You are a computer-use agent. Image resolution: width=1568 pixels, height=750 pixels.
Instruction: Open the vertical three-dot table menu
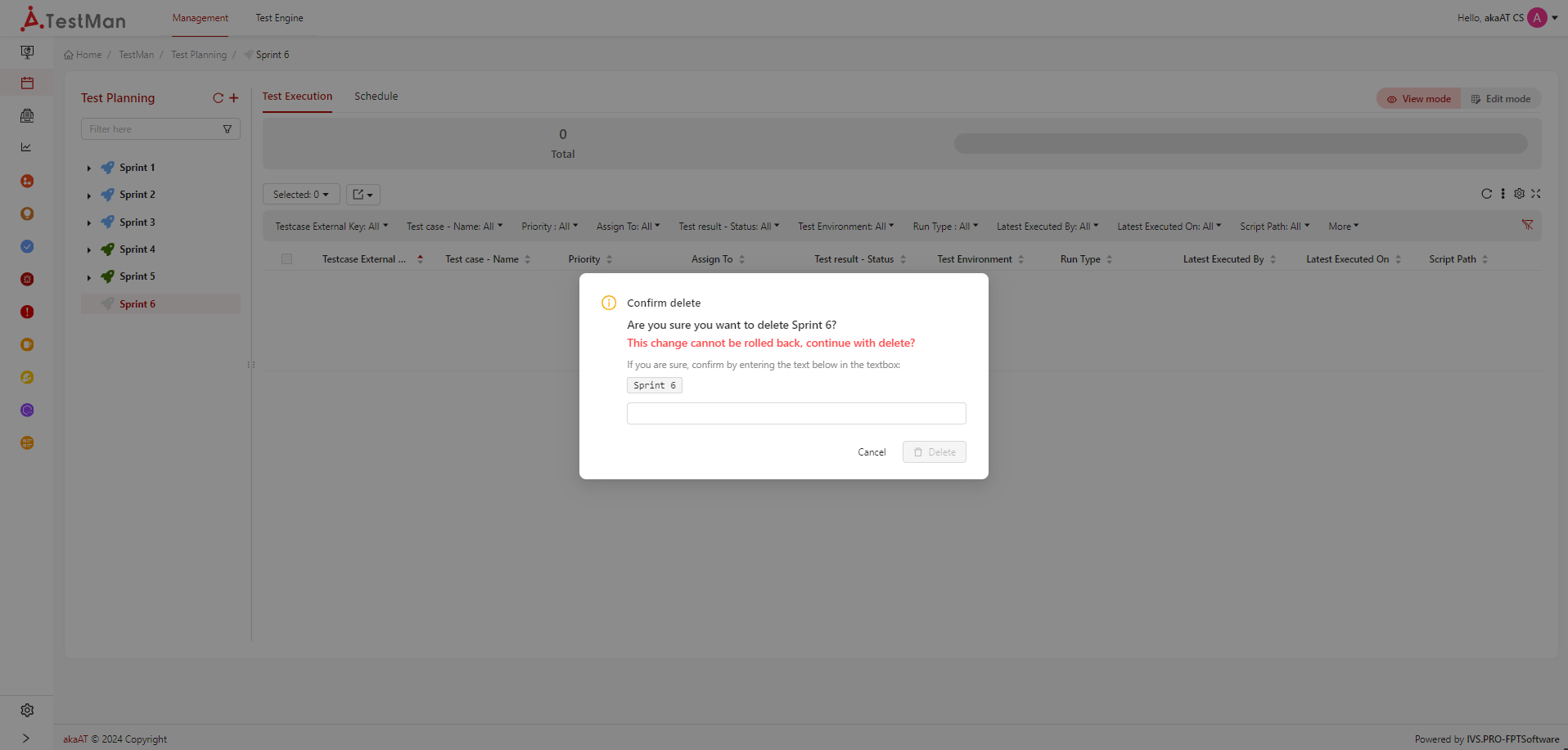coord(1503,194)
